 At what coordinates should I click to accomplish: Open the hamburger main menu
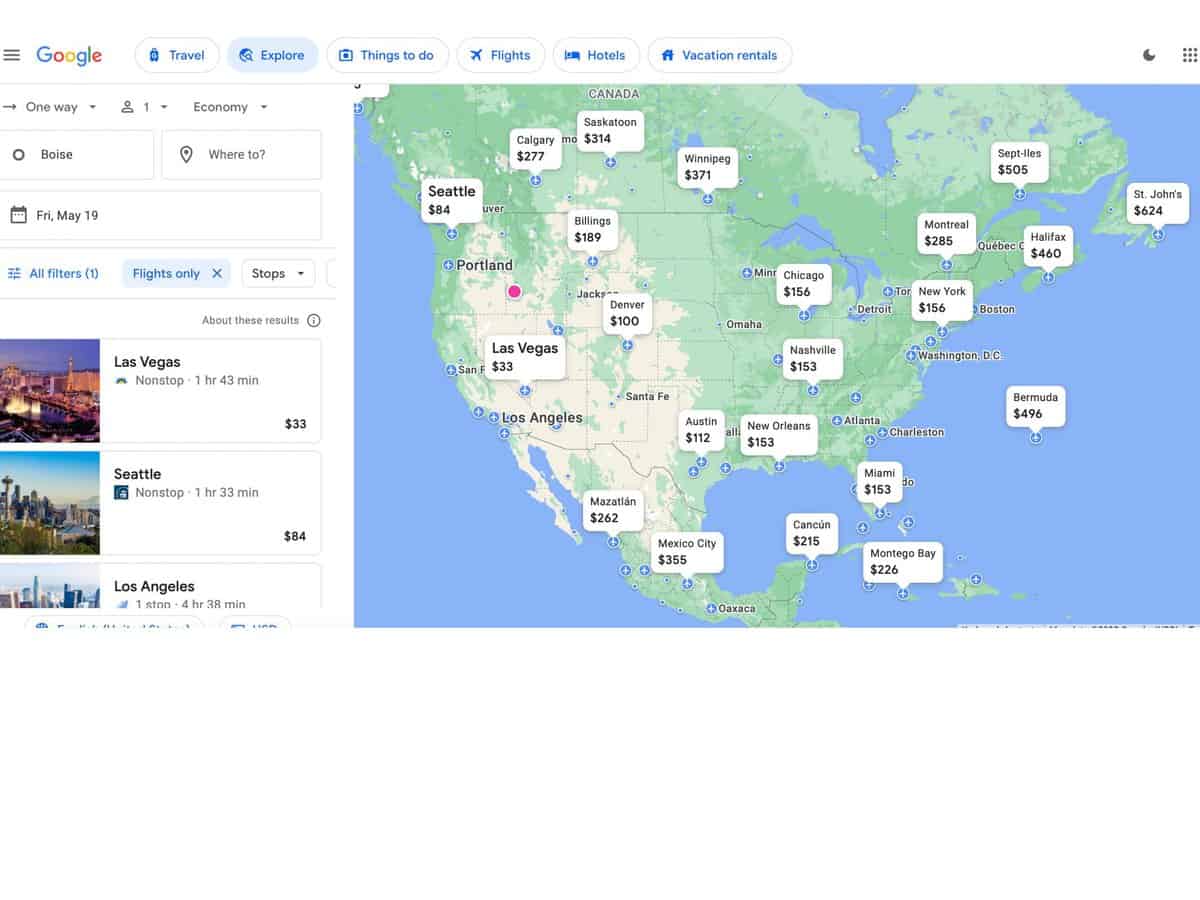[x=12, y=55]
